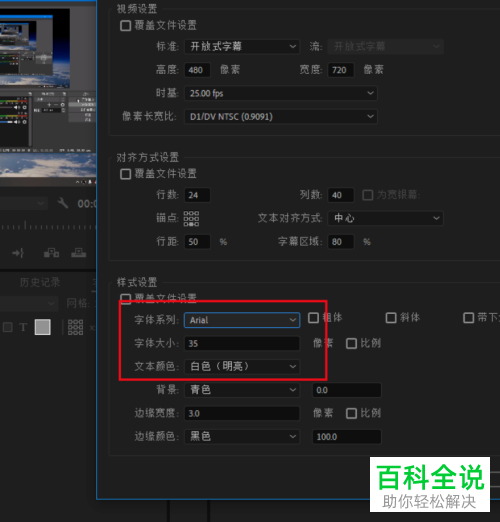Click the rows field showing 24
Viewport: 500px width, 522px height.
click(198, 195)
